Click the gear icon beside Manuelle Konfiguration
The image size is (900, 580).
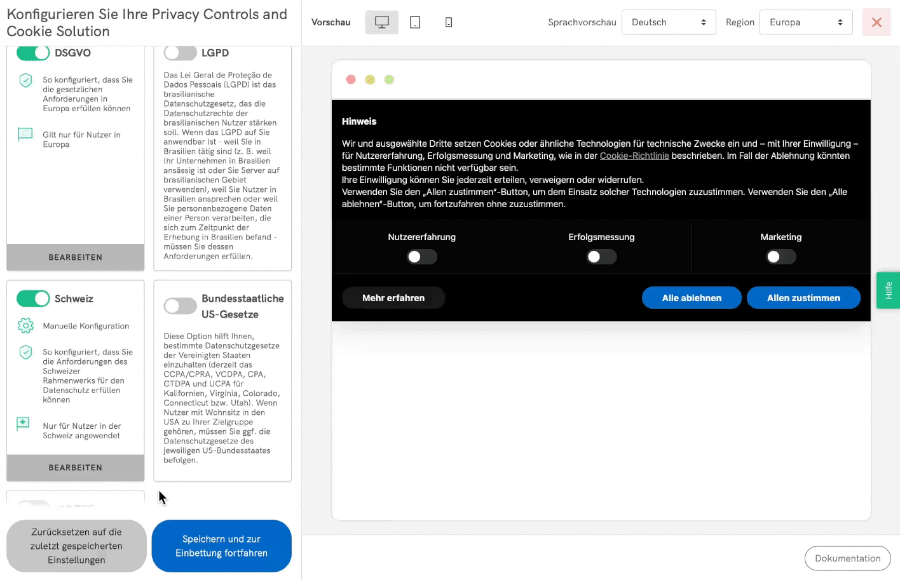tap(26, 326)
